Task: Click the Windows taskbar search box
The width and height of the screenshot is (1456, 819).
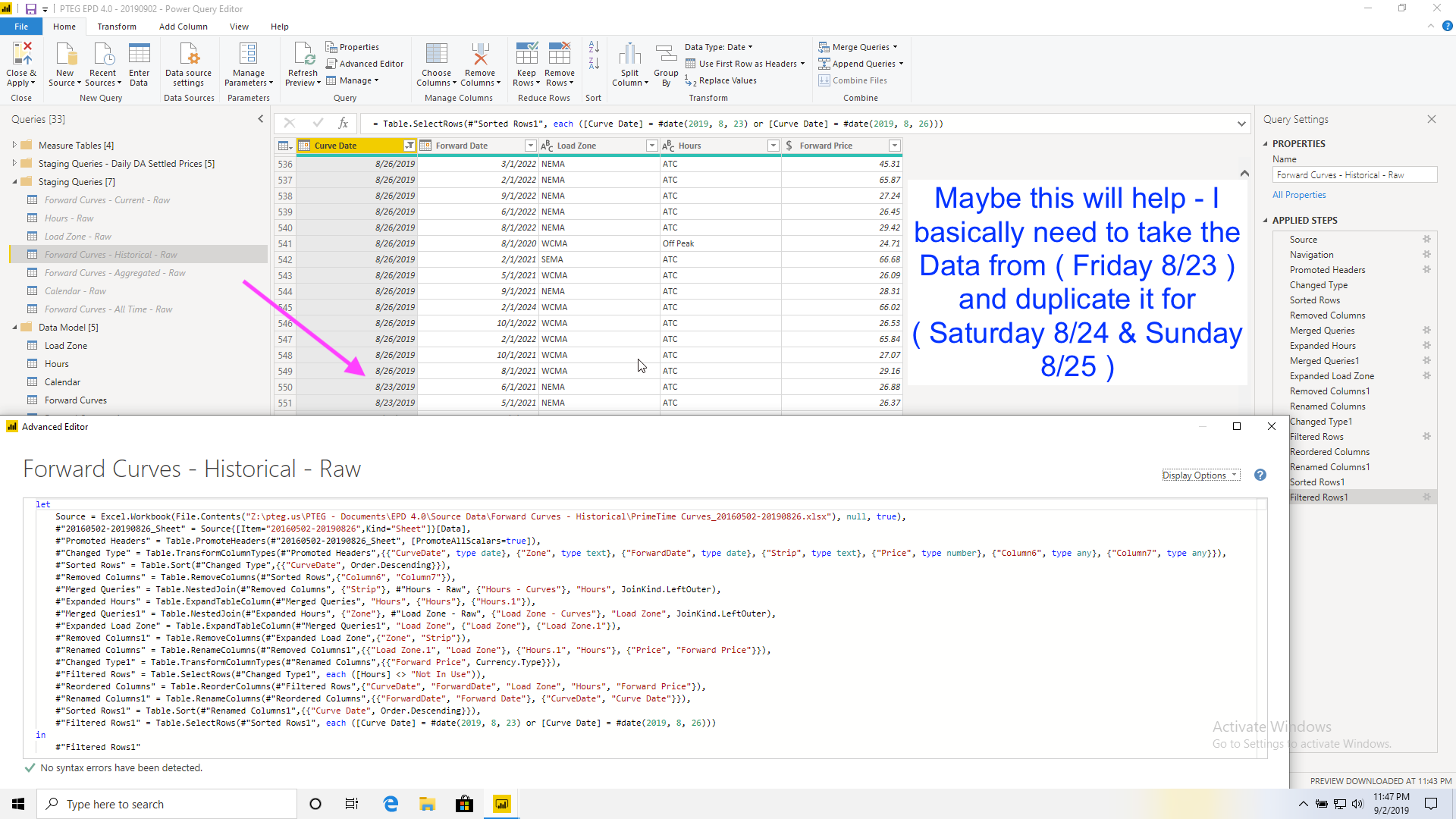Action: pos(167,804)
